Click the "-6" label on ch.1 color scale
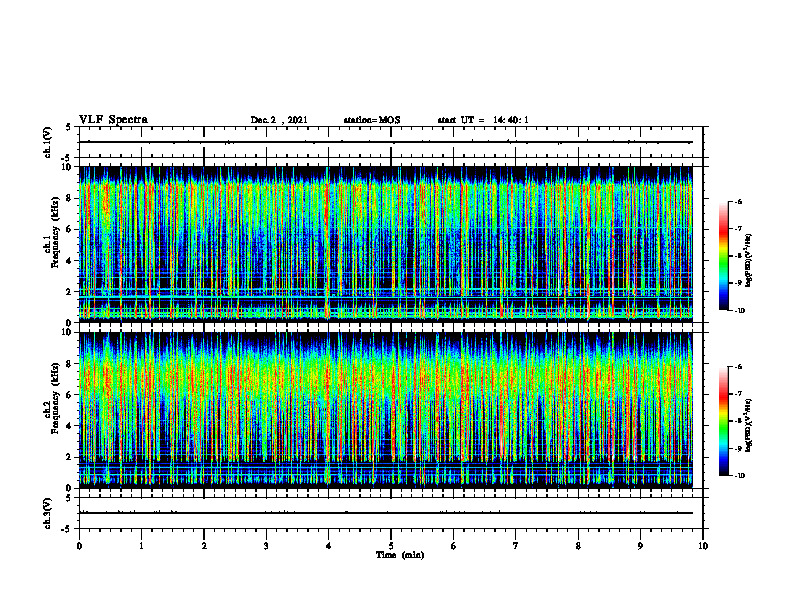Screen dimensions: 792x612 point(739,201)
